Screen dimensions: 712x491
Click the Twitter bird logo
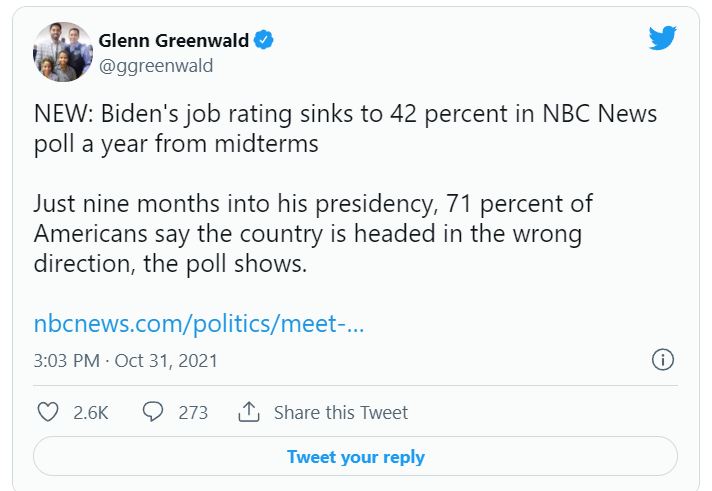[x=662, y=38]
